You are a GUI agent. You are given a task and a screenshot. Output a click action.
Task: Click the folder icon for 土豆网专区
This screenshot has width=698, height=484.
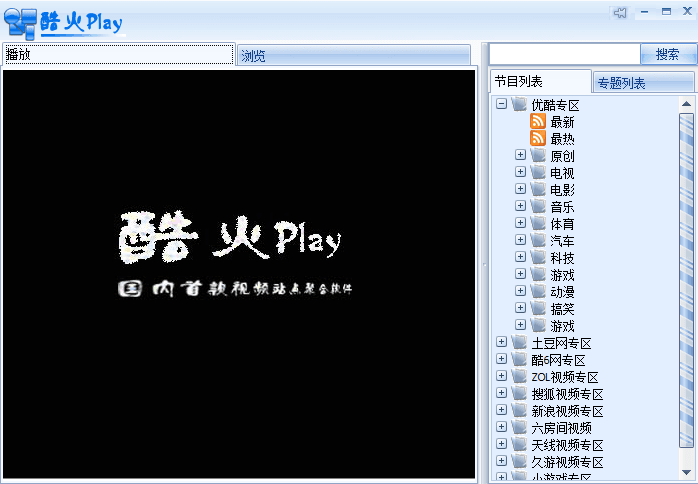tap(519, 343)
